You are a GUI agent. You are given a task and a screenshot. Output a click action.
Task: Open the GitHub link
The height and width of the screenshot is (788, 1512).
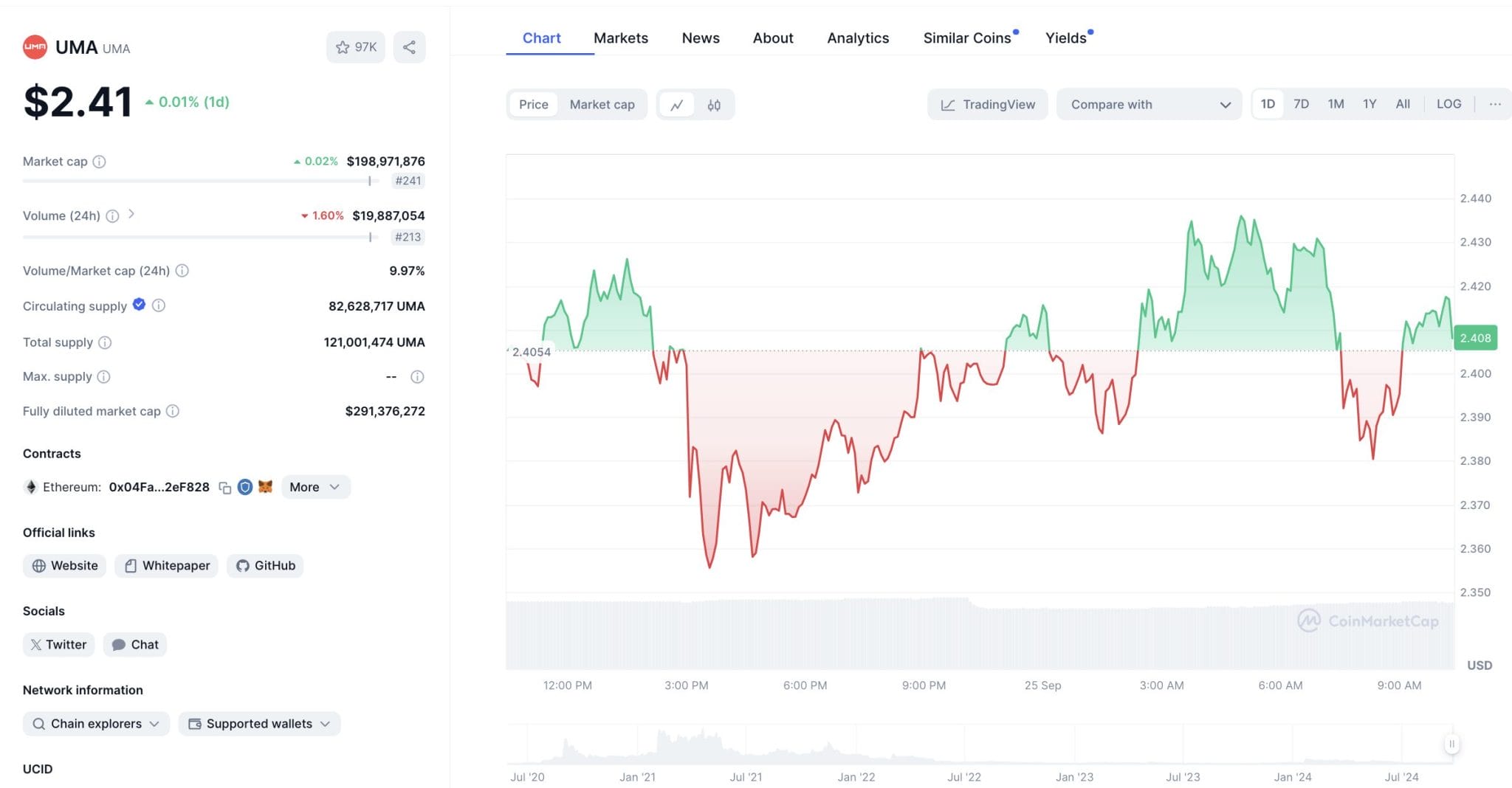[266, 566]
